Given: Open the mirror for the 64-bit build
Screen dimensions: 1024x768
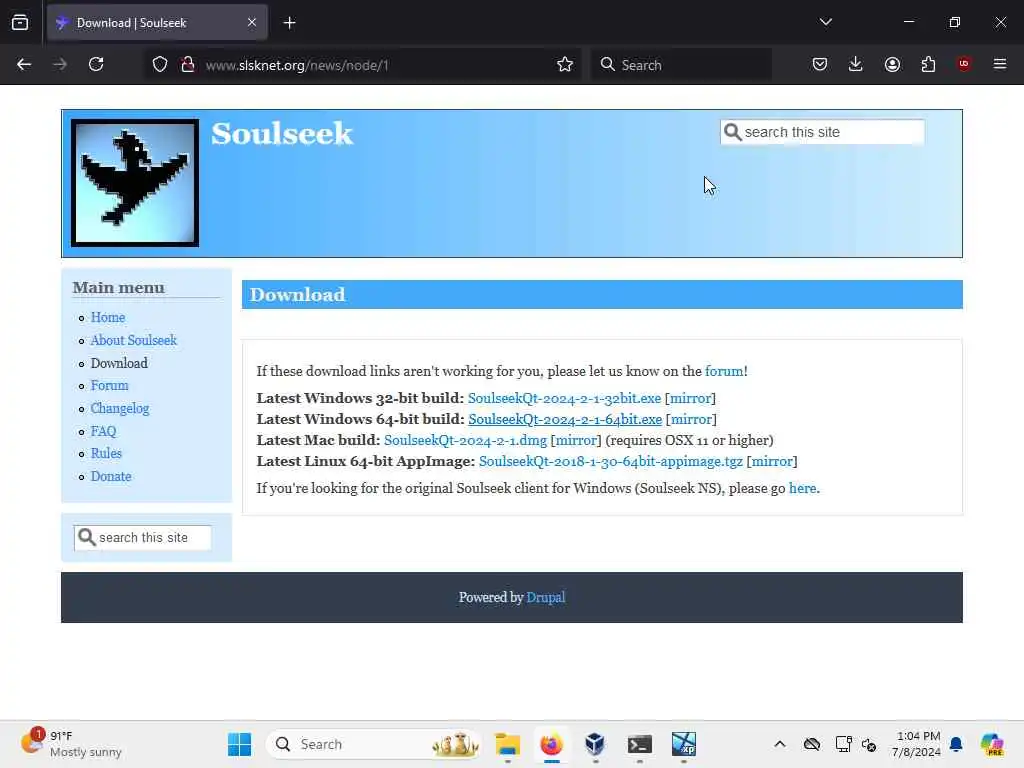Looking at the screenshot, I should [691, 419].
